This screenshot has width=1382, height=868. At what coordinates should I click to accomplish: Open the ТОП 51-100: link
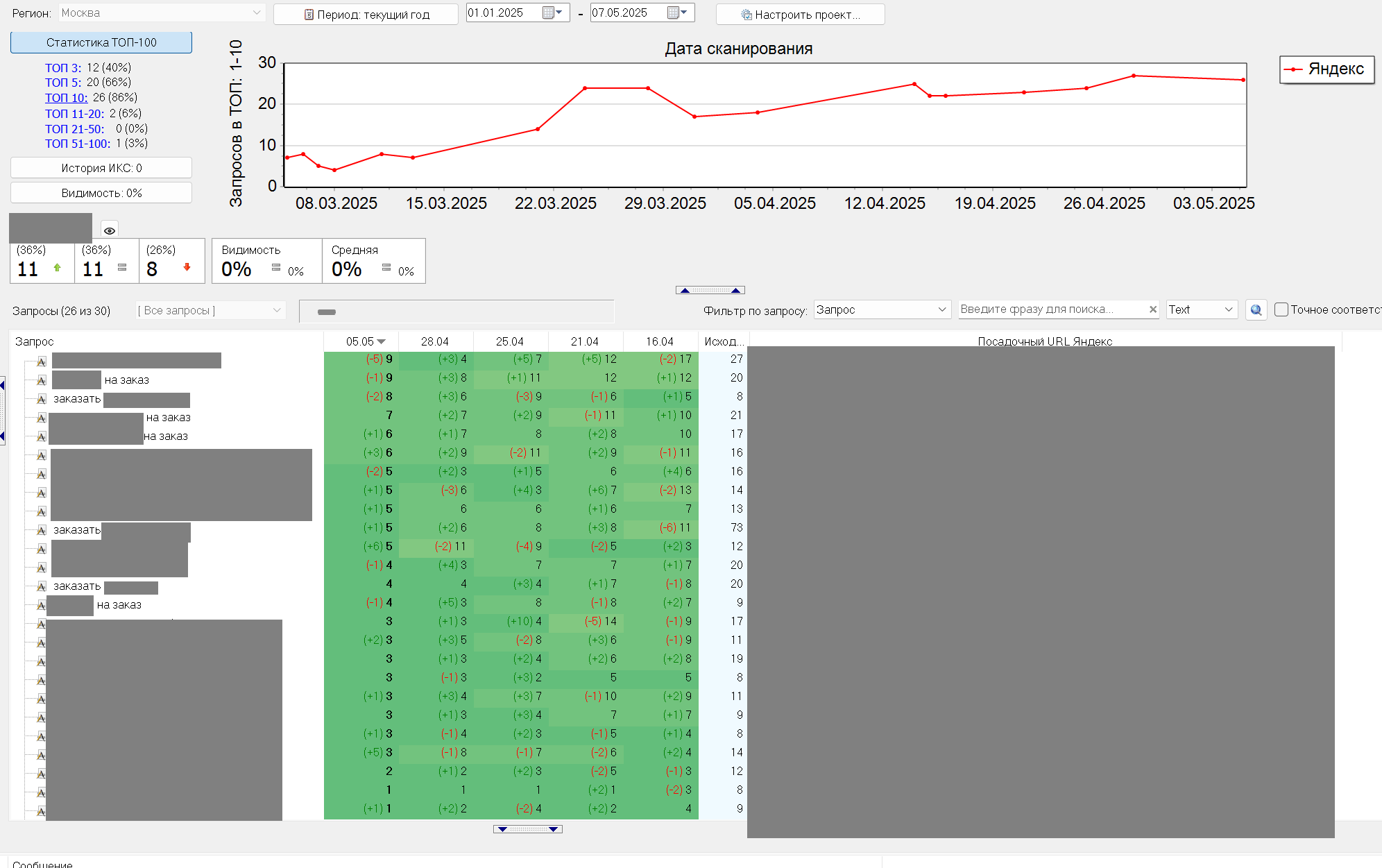point(78,144)
